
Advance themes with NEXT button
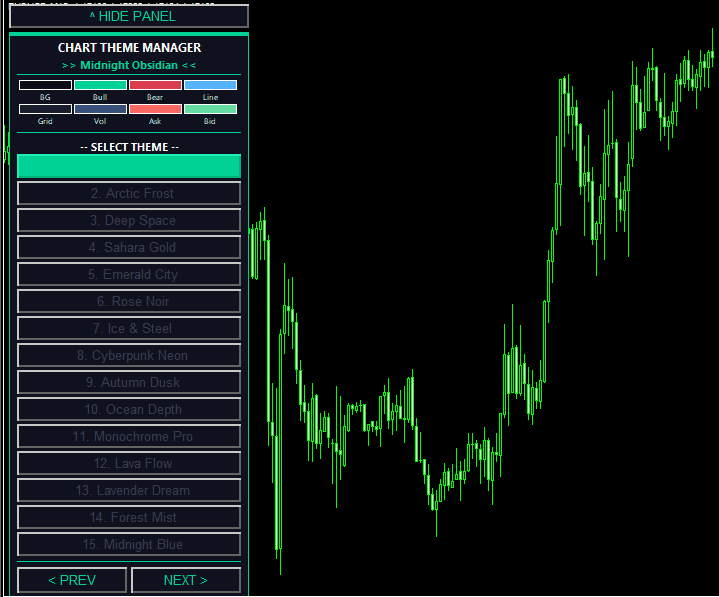pos(186,580)
